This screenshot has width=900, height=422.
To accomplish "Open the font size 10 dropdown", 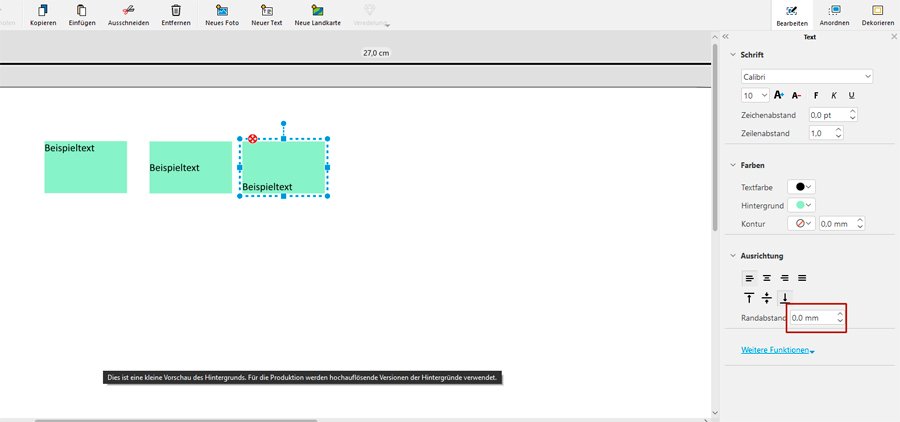I will coord(755,95).
